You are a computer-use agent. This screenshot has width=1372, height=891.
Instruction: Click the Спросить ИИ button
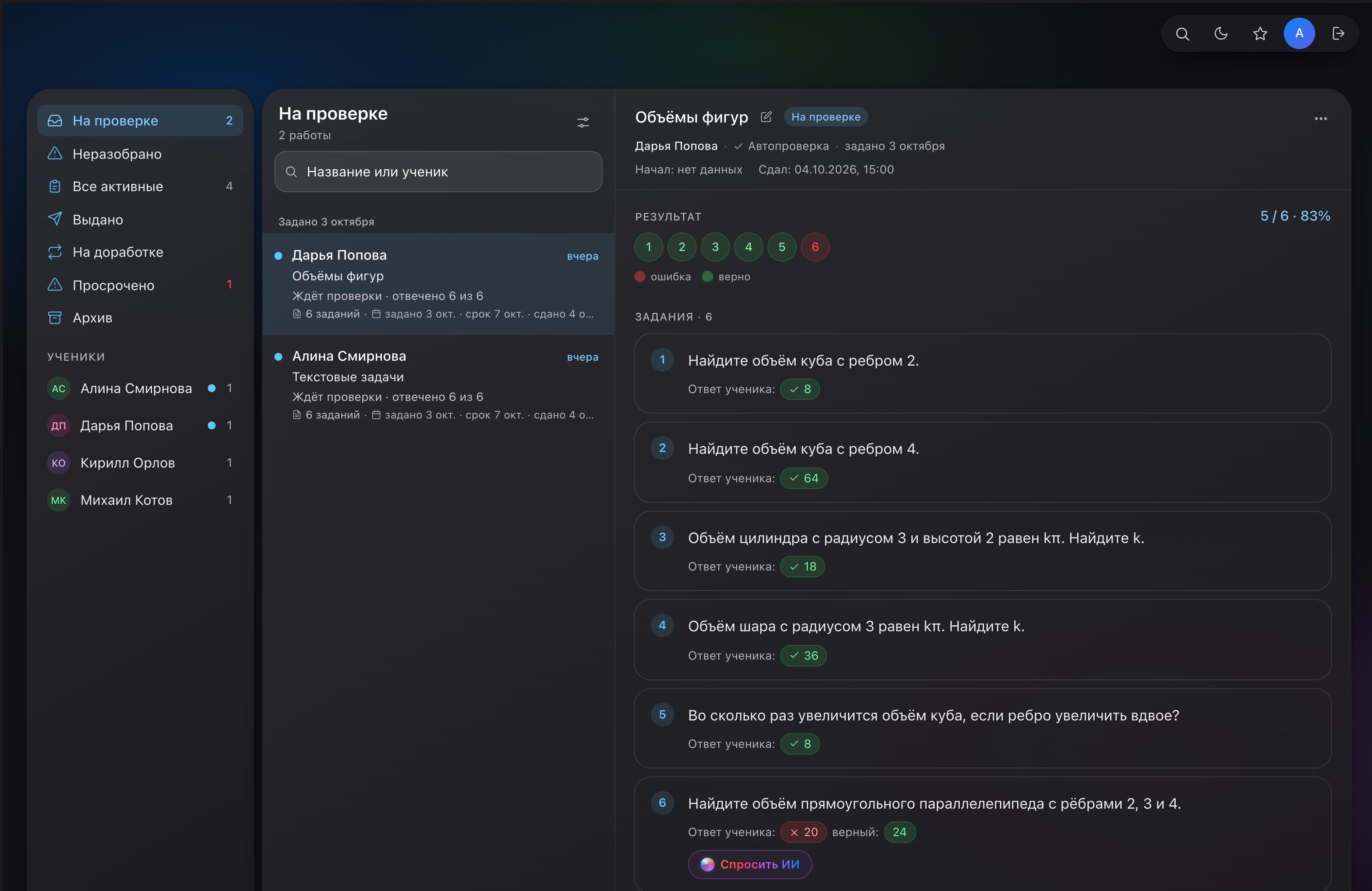pos(750,865)
